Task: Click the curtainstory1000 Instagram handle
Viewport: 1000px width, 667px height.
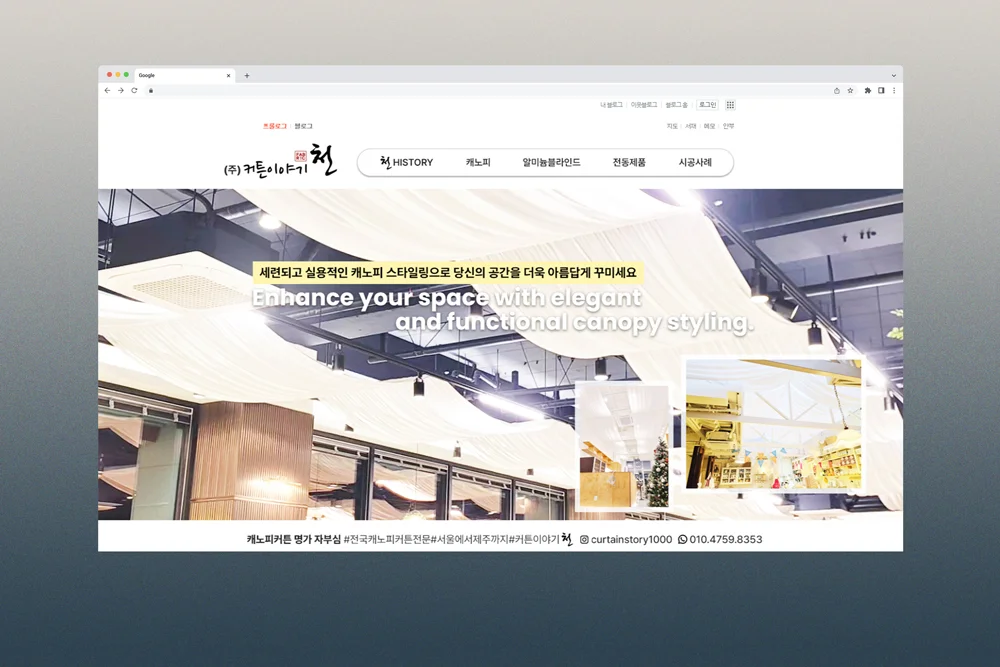Action: (x=631, y=539)
